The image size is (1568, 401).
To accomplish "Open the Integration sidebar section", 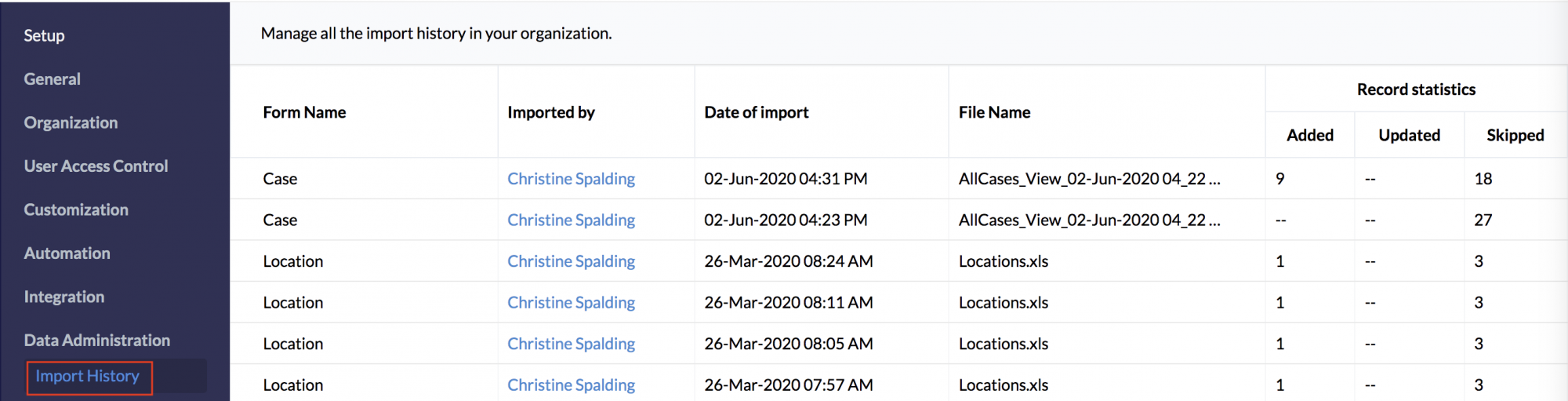I will pos(64,297).
